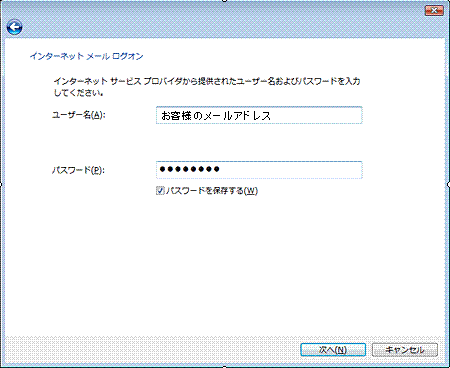Toggle saving via パスワードを保存する(W) label text
Viewport: 450px width, 368px height.
(212, 191)
